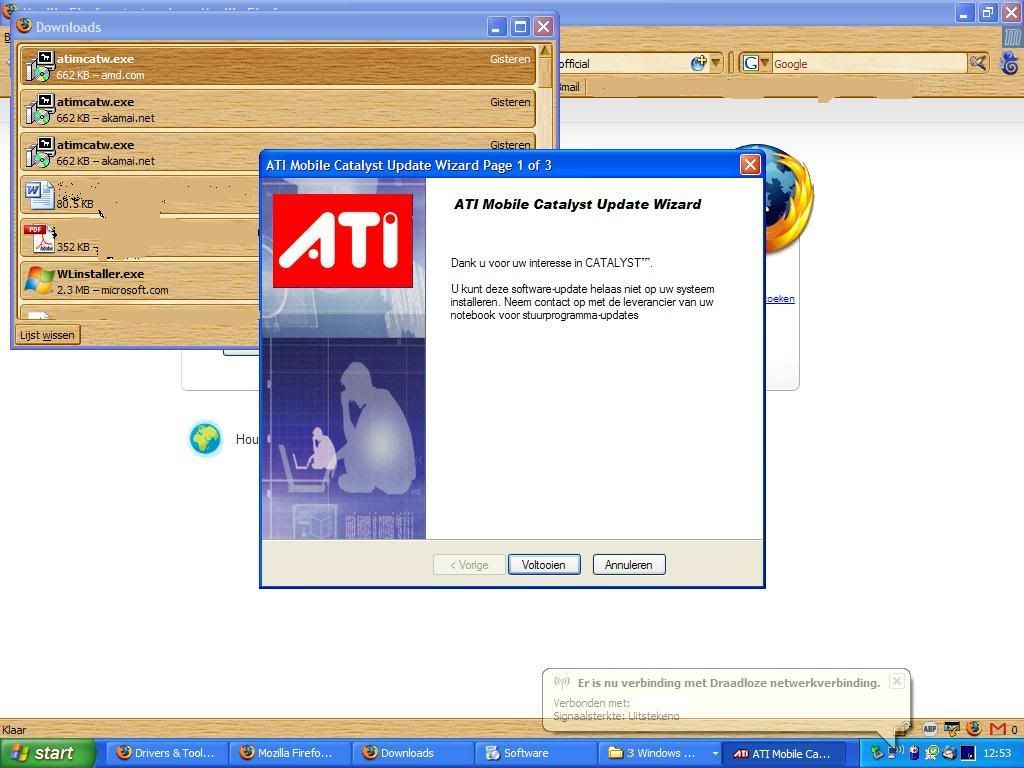Minimize the Downloads window
The height and width of the screenshot is (768, 1024).
(x=497, y=27)
